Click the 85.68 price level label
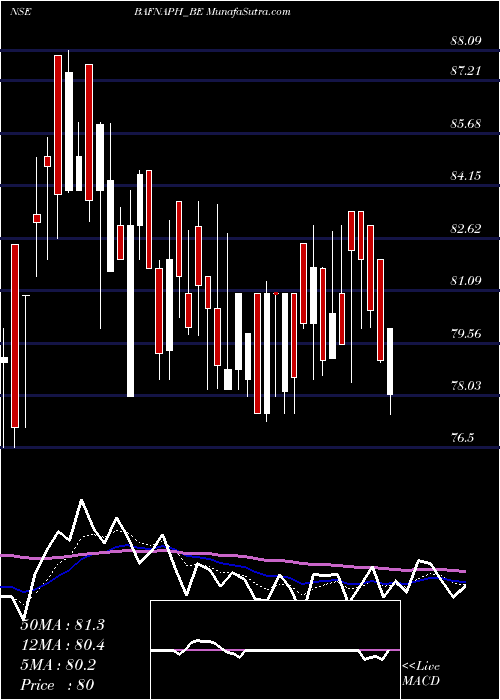The height and width of the screenshot is (700, 500). coord(466,124)
